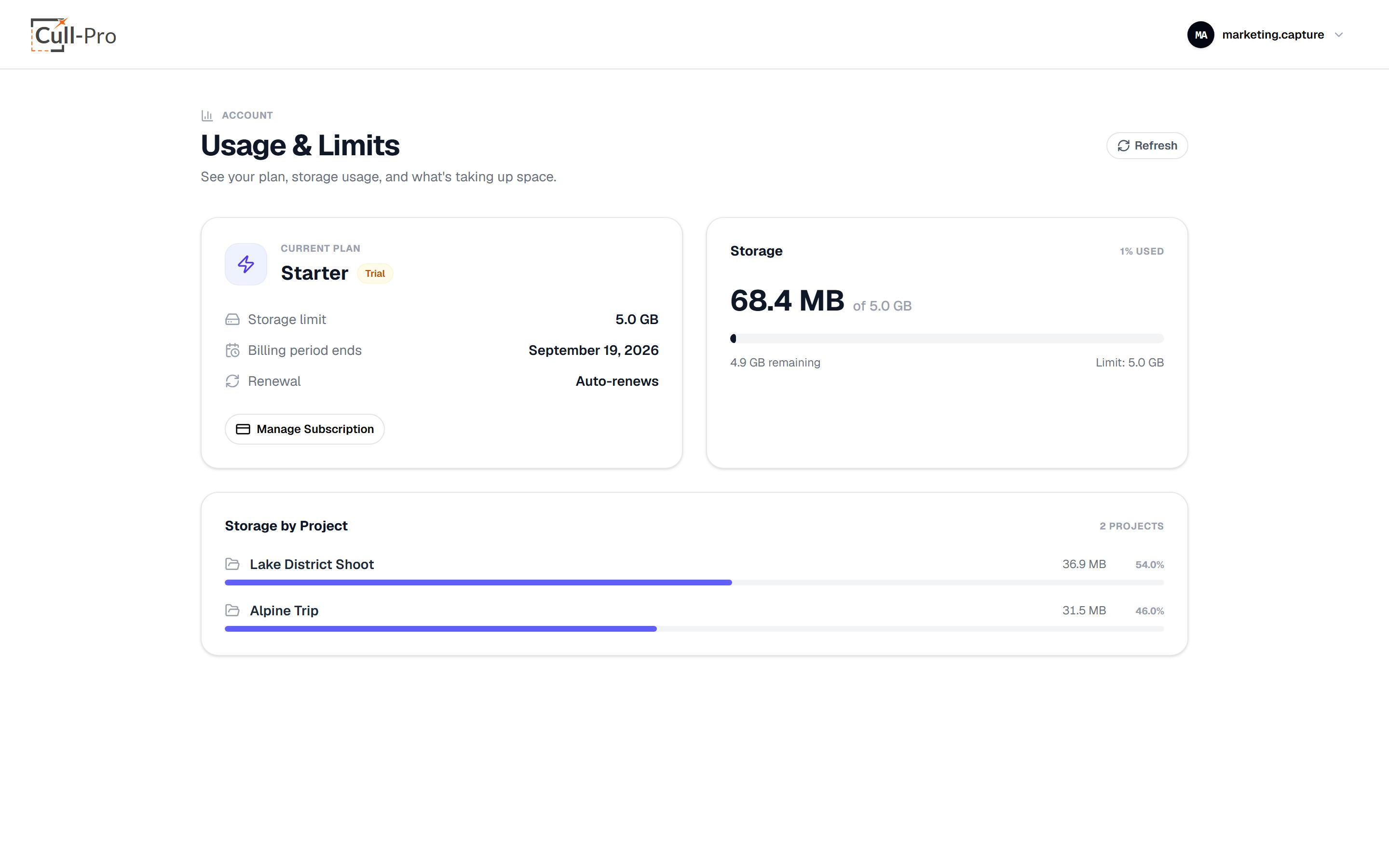Click the Starter plan name
Screen dimensions: 1389x868
coord(314,273)
